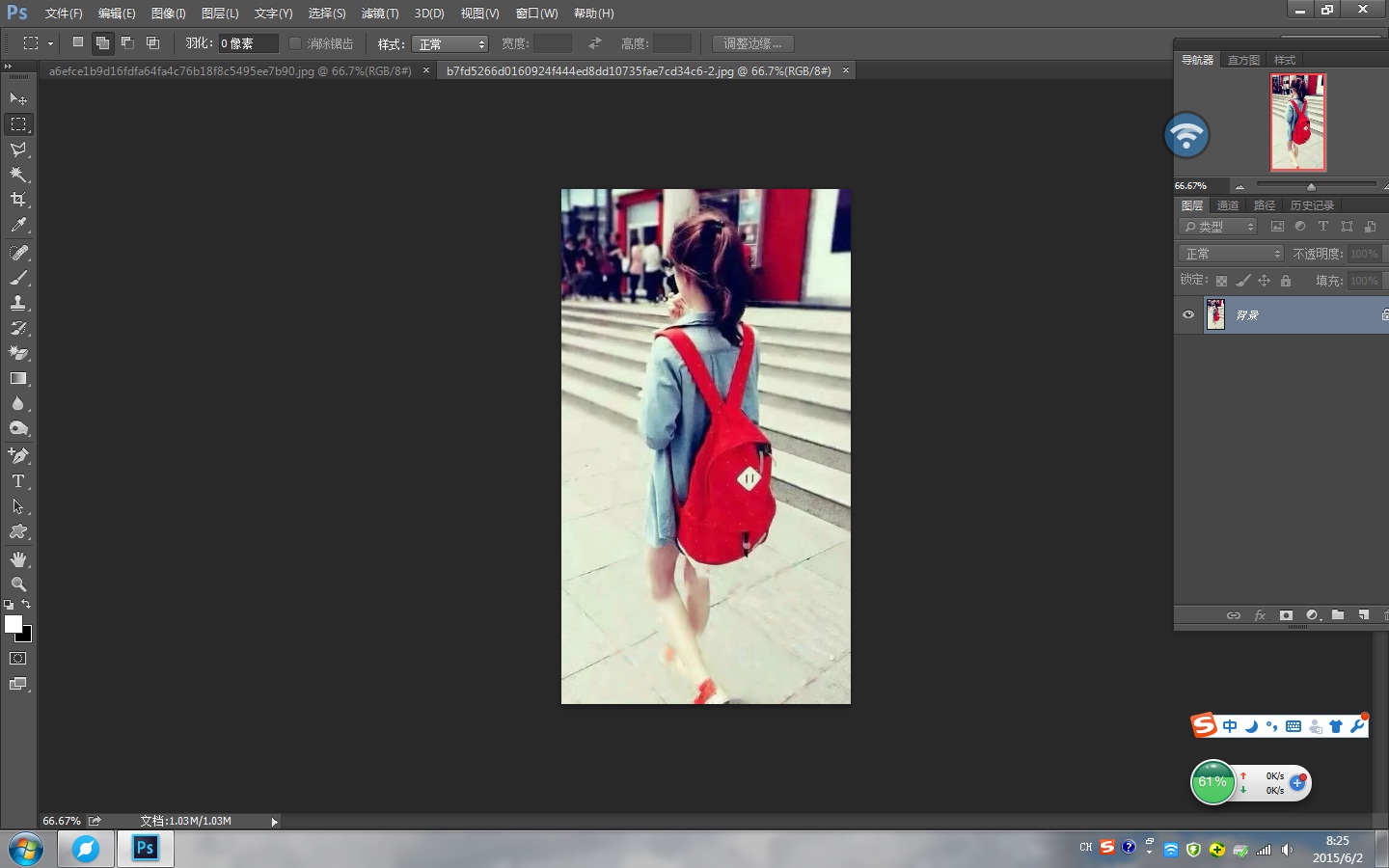
Task: Open the status bar info arrow menu
Action: (x=275, y=822)
